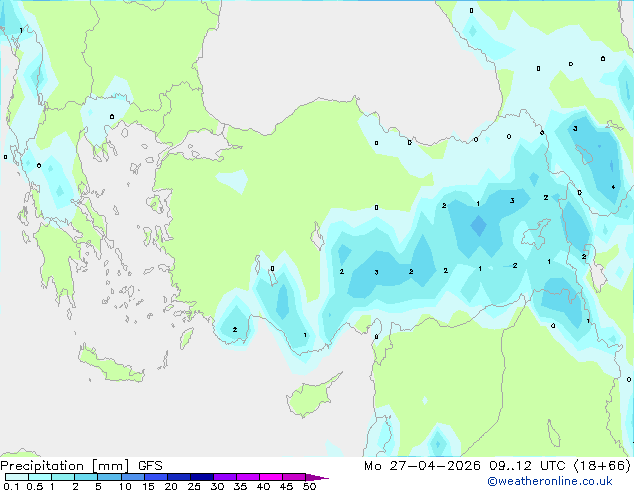634x490 pixels.
Task: Select the 40–45 mm magenta legend swatch
Action: click(271, 477)
